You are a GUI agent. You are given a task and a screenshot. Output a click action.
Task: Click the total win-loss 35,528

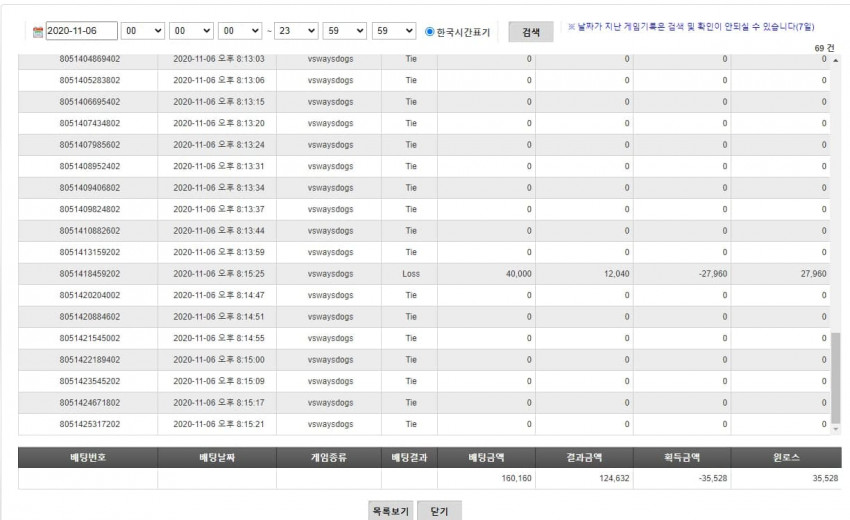(x=825, y=478)
